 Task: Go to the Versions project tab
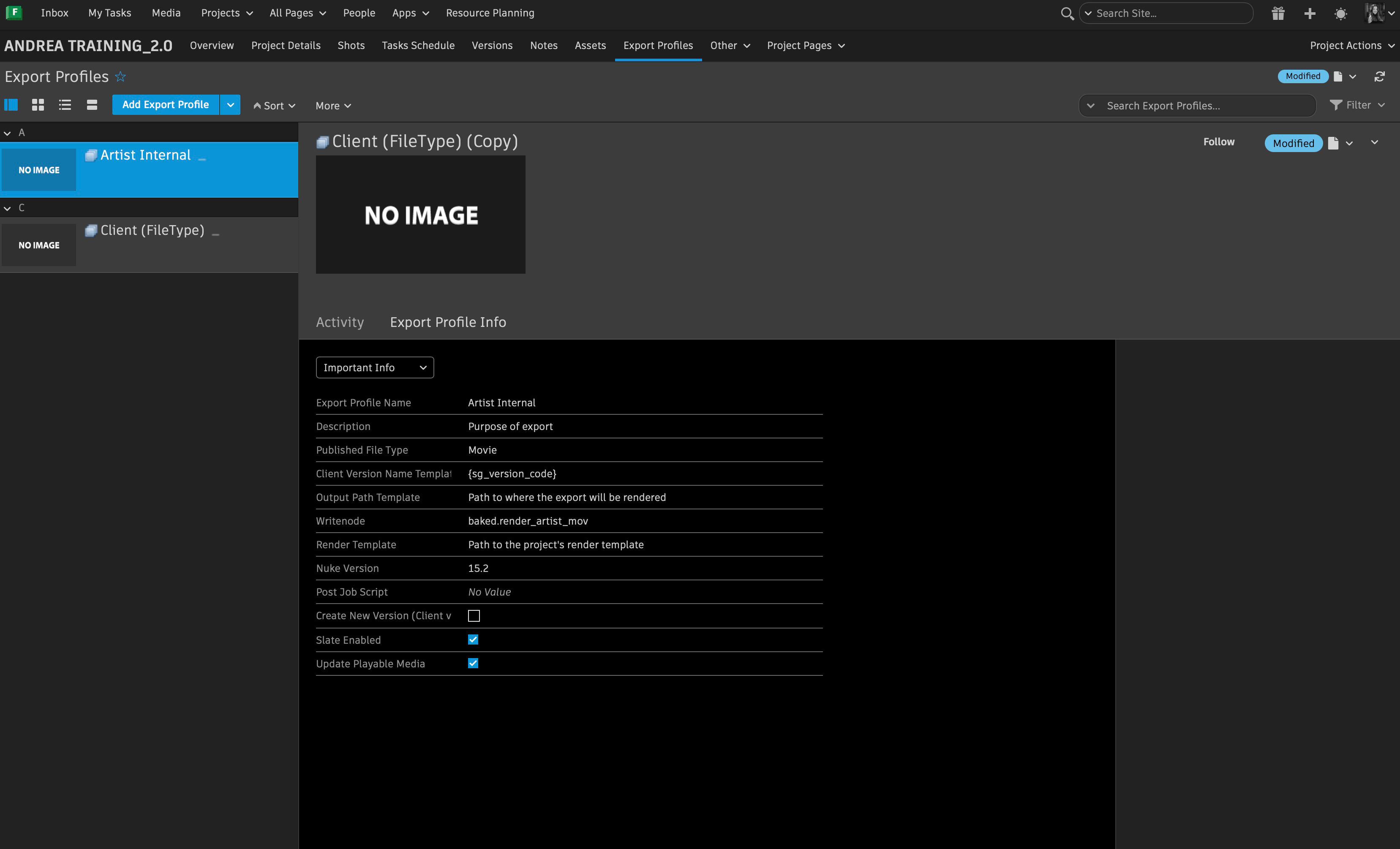pos(492,46)
